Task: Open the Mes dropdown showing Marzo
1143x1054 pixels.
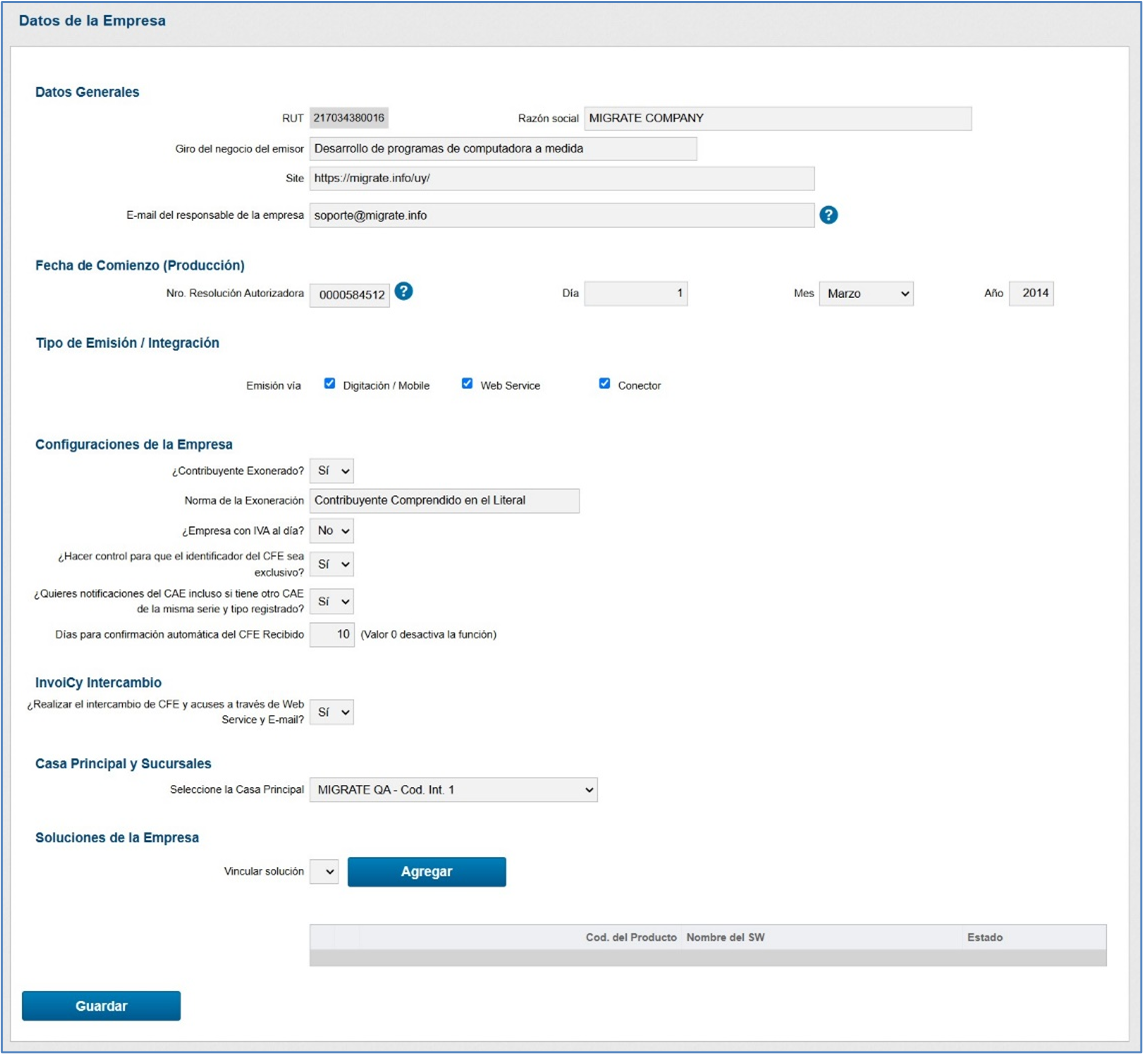Action: (x=866, y=294)
